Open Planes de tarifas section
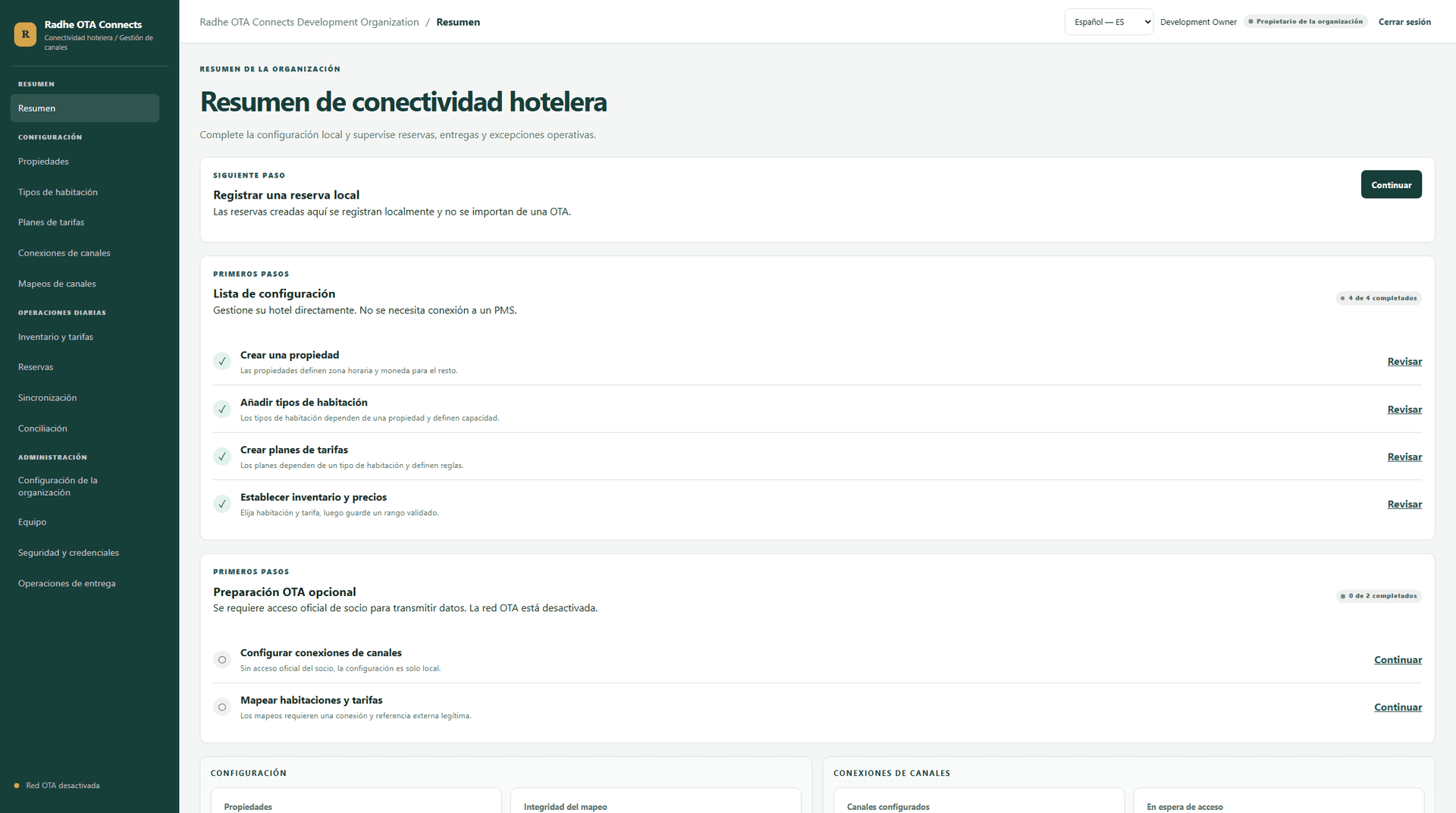The image size is (1456, 813). [85, 222]
